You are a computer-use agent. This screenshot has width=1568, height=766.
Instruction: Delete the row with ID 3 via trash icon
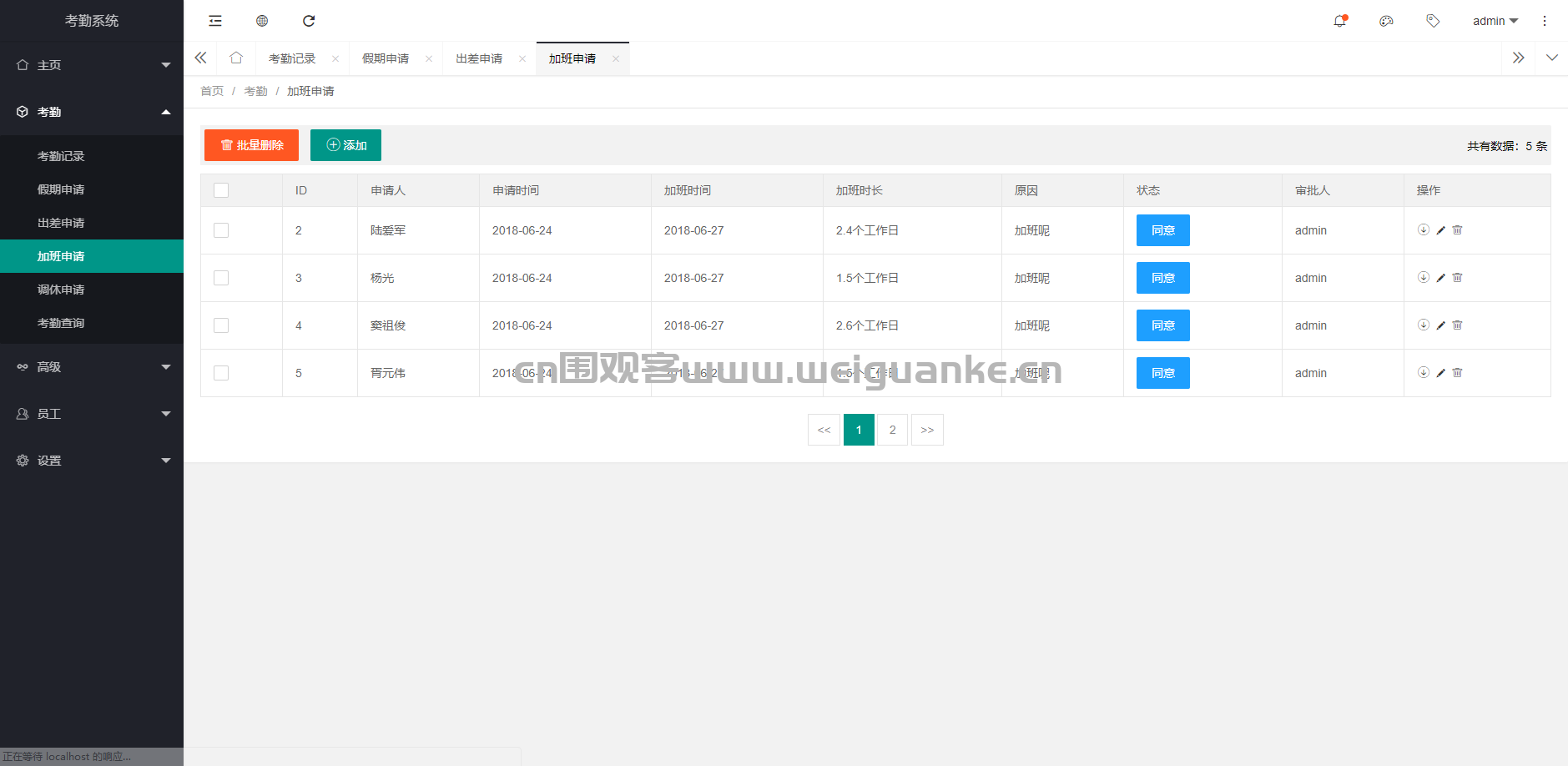[1457, 278]
